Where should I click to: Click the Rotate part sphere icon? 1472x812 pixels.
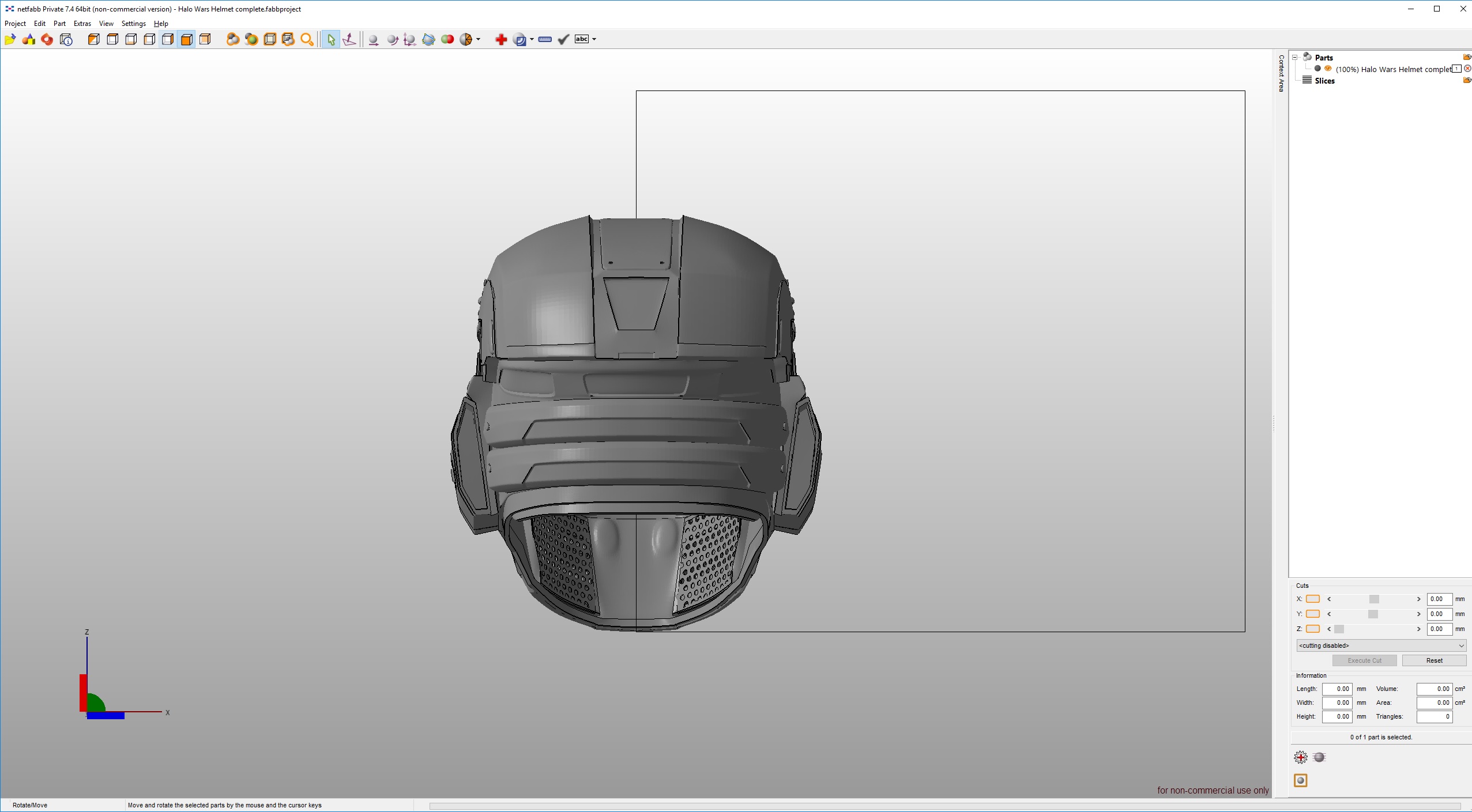[x=392, y=39]
